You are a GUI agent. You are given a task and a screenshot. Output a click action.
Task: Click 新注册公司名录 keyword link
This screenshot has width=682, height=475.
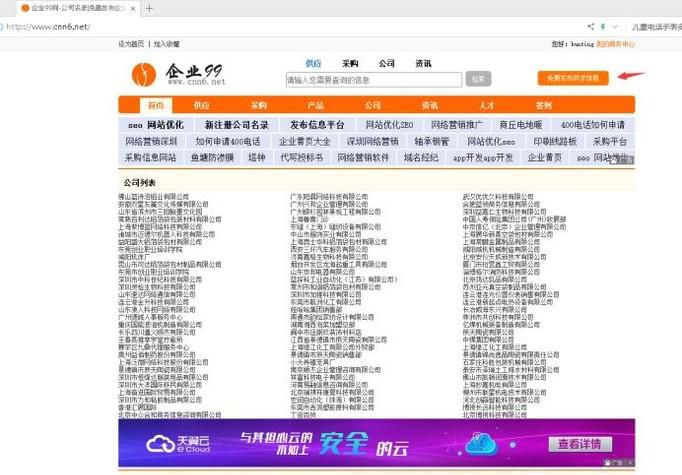(237, 125)
